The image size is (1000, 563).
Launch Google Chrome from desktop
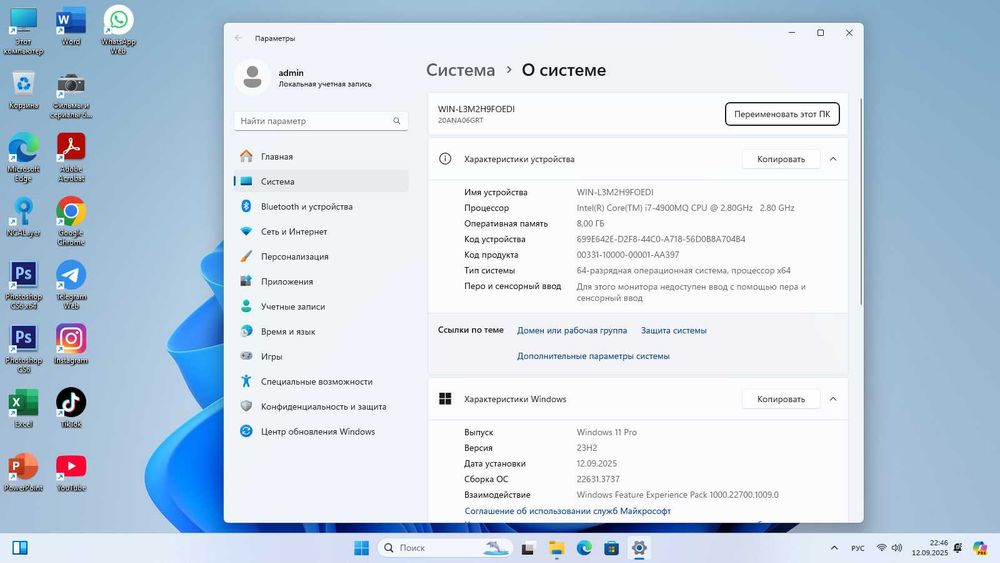(x=71, y=221)
